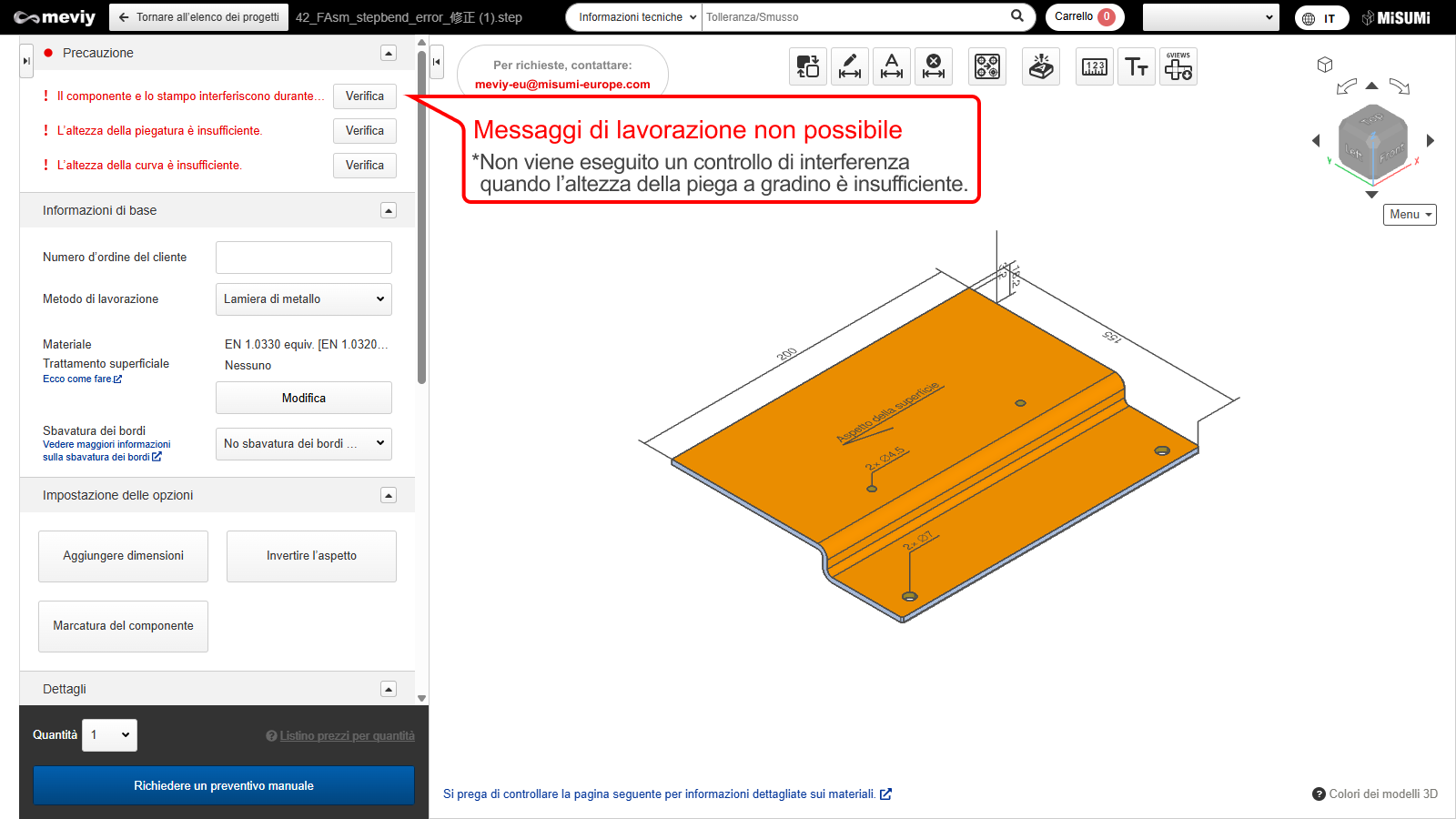Open the Quantità dropdown
Viewport: 1456px width, 819px height.
pos(110,735)
